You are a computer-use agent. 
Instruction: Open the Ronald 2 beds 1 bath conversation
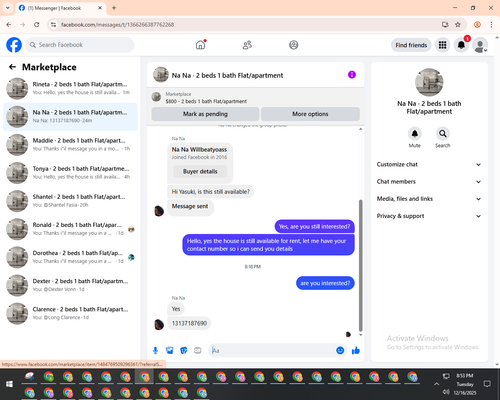(x=70, y=229)
